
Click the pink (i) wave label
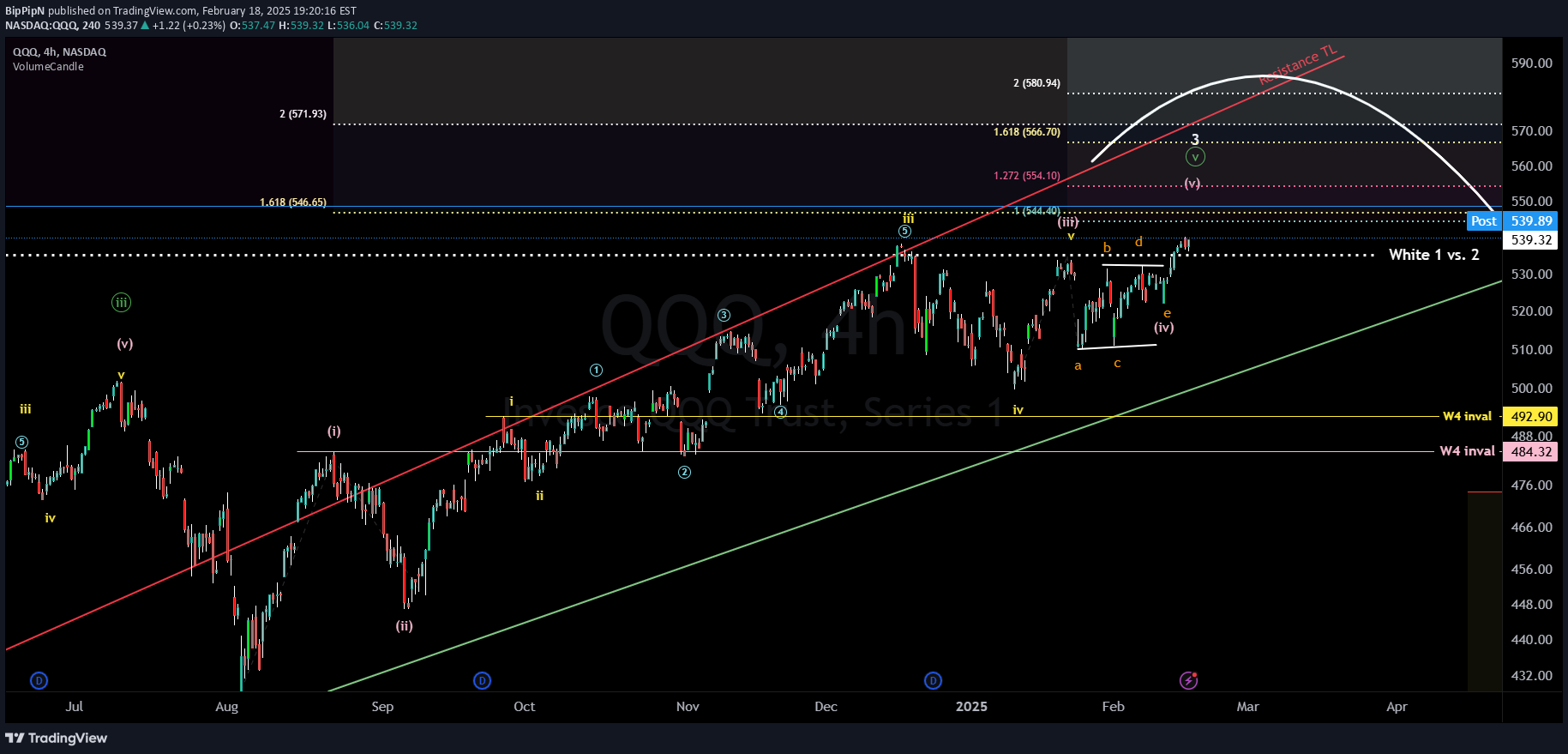pos(333,431)
